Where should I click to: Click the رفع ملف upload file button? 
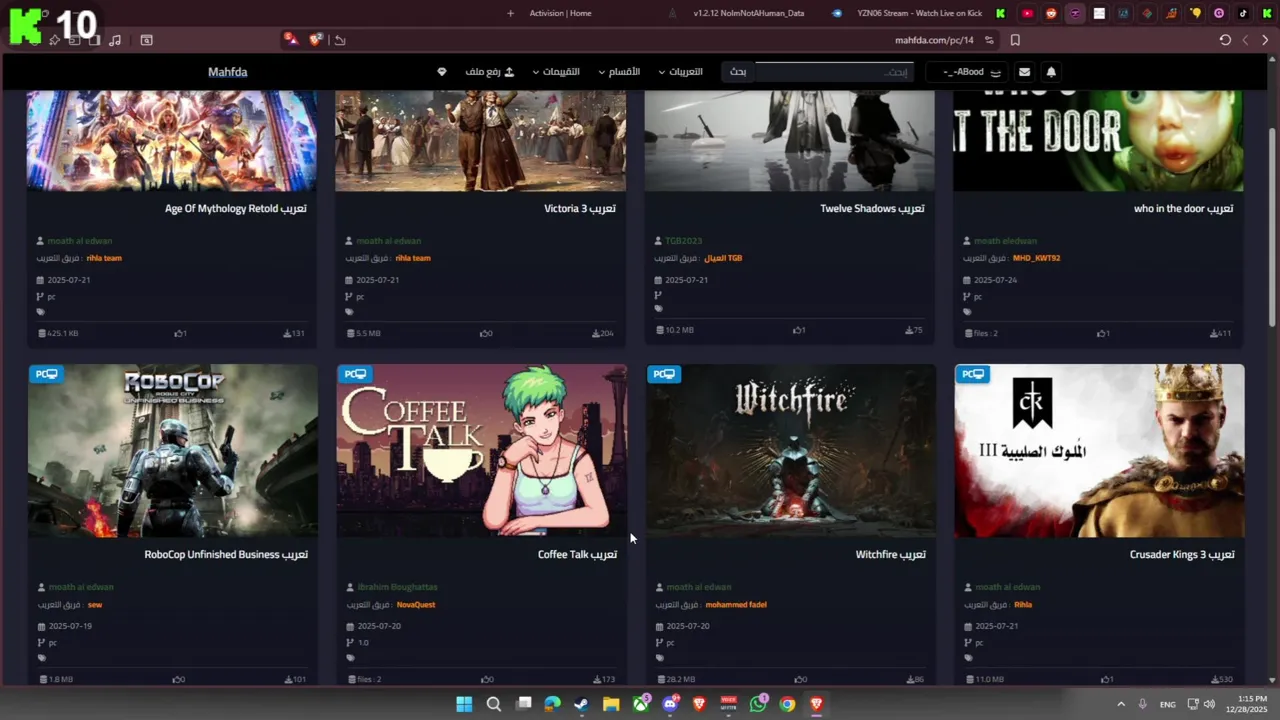pos(489,72)
